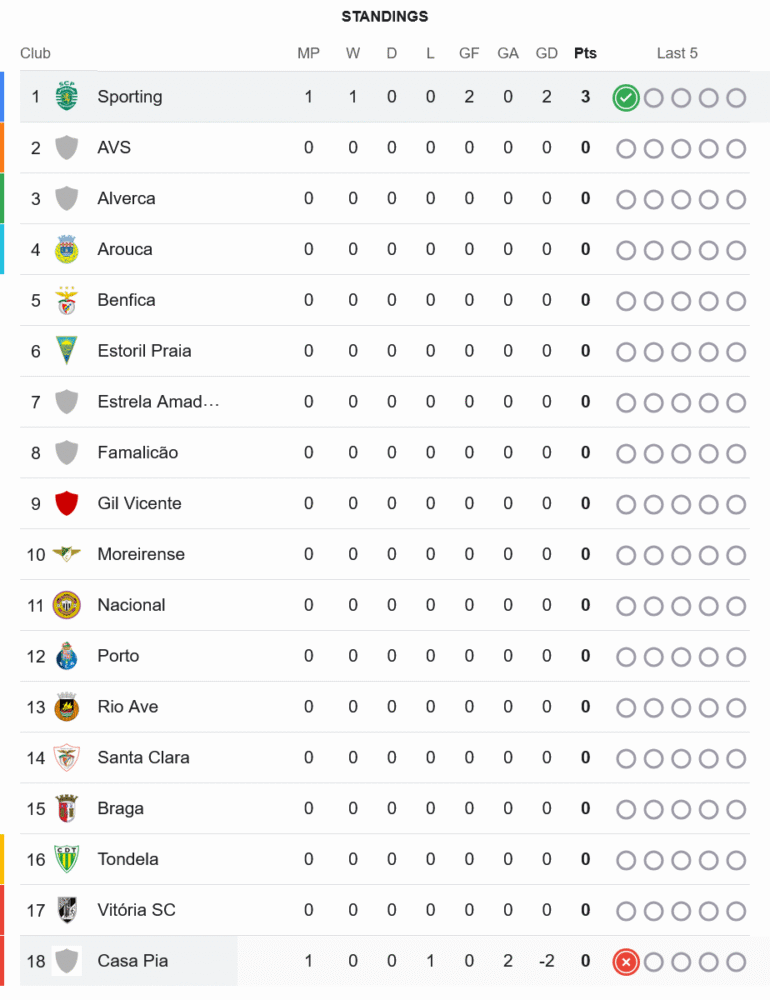Click the Porto club crest icon
The height and width of the screenshot is (1000, 770).
tap(67, 656)
